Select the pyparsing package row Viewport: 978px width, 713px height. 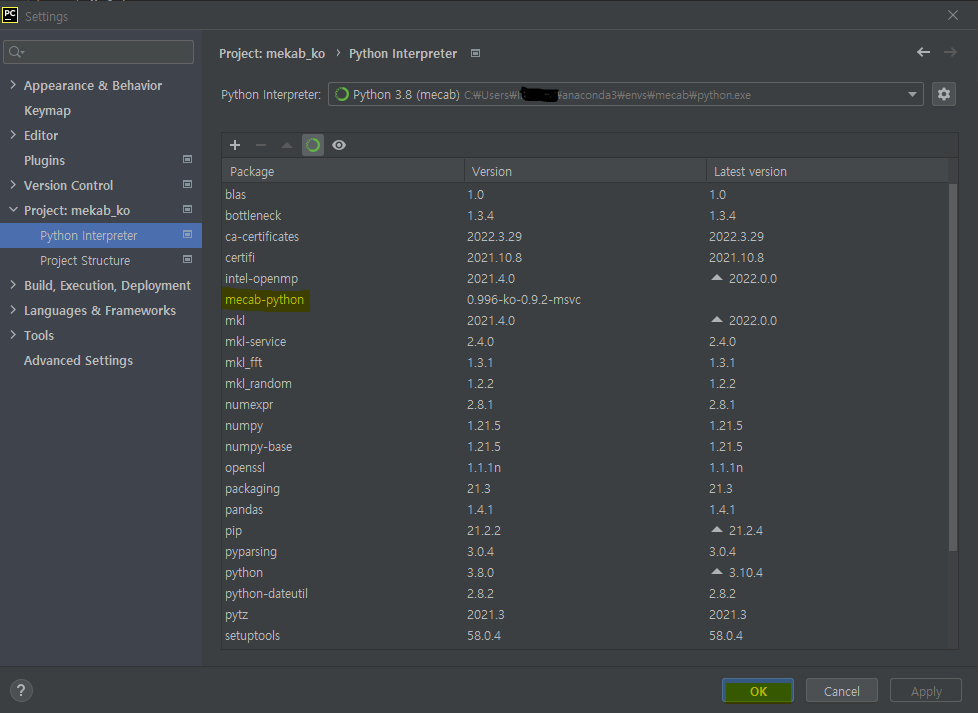pos(585,551)
